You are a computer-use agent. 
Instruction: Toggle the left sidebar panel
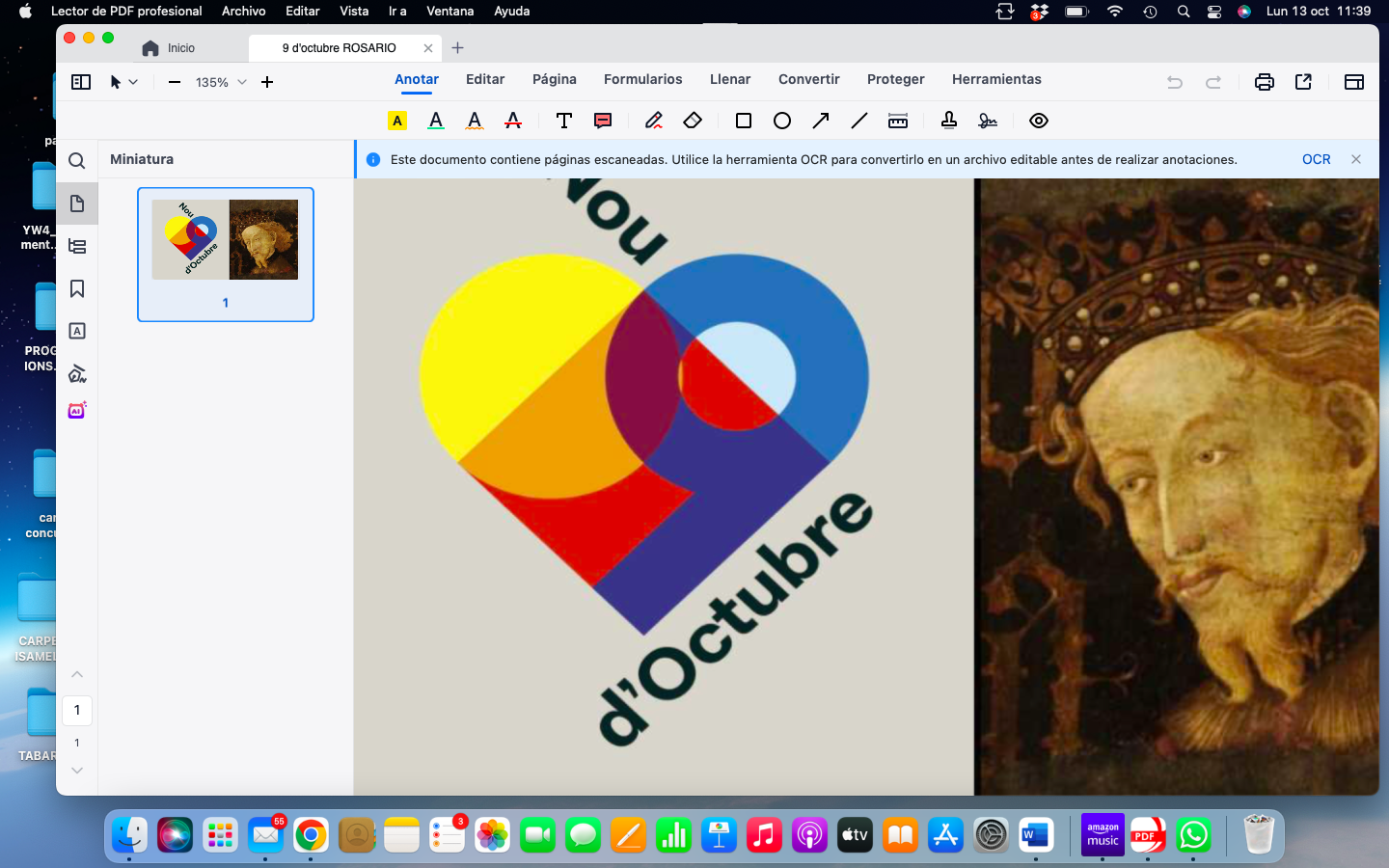tap(81, 82)
